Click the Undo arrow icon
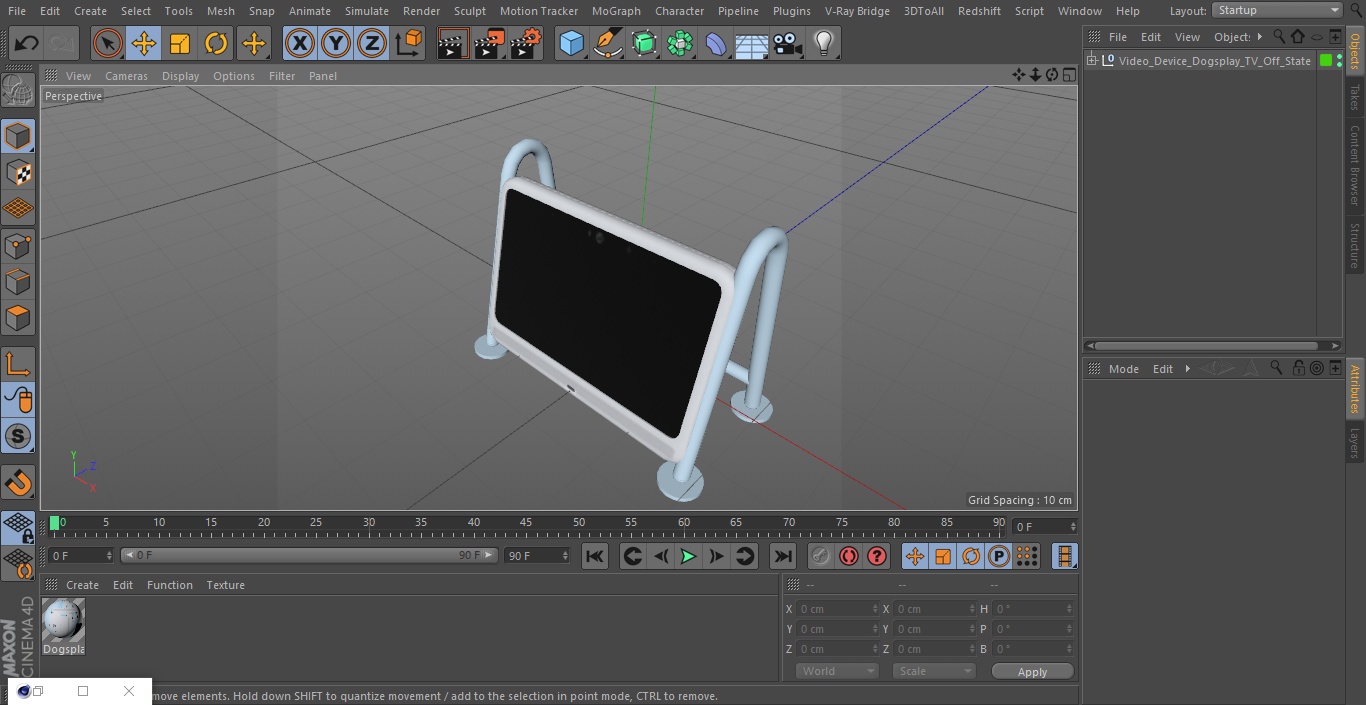This screenshot has width=1366, height=705. (x=27, y=44)
